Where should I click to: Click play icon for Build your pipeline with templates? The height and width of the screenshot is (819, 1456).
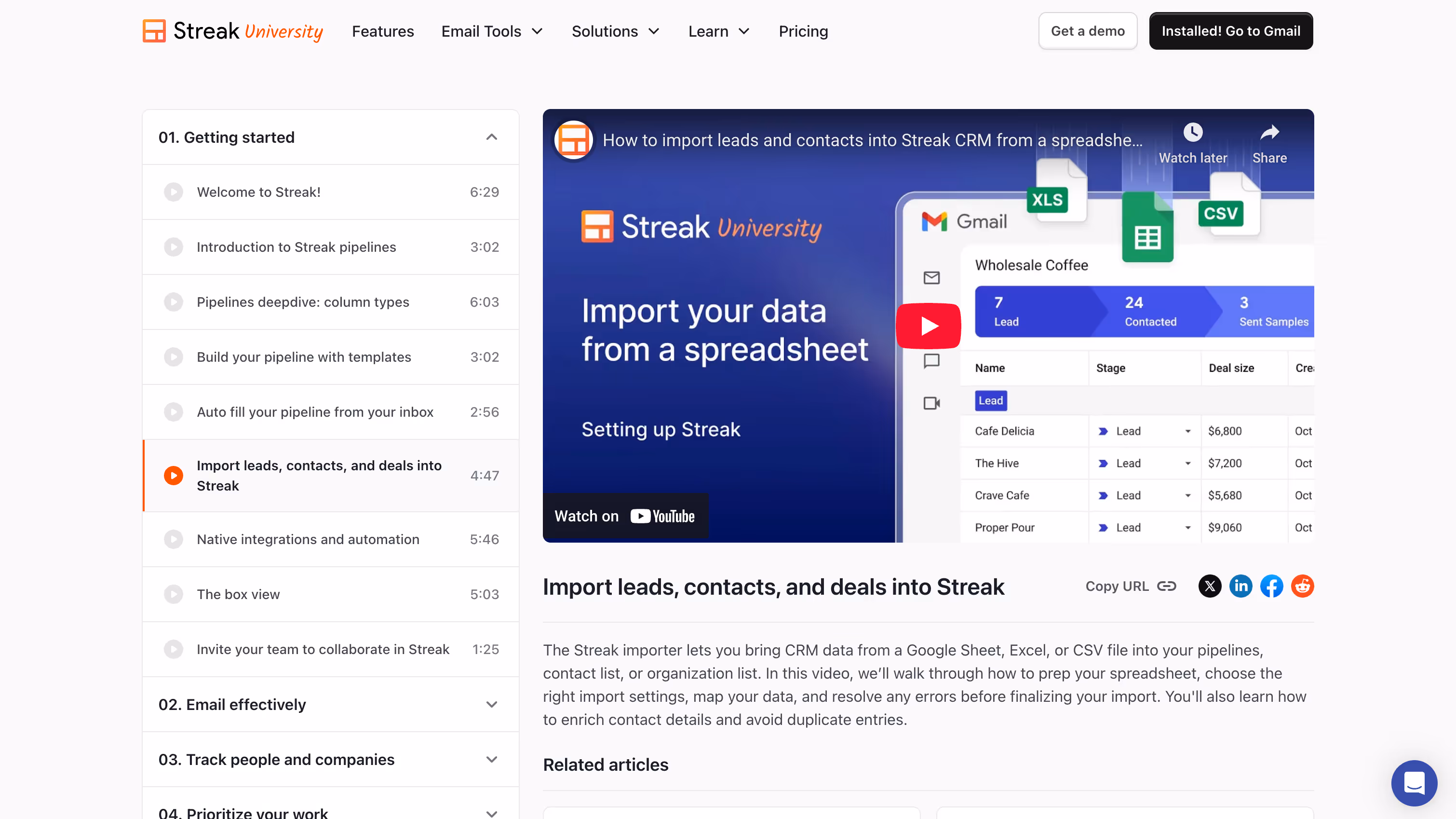coord(174,357)
